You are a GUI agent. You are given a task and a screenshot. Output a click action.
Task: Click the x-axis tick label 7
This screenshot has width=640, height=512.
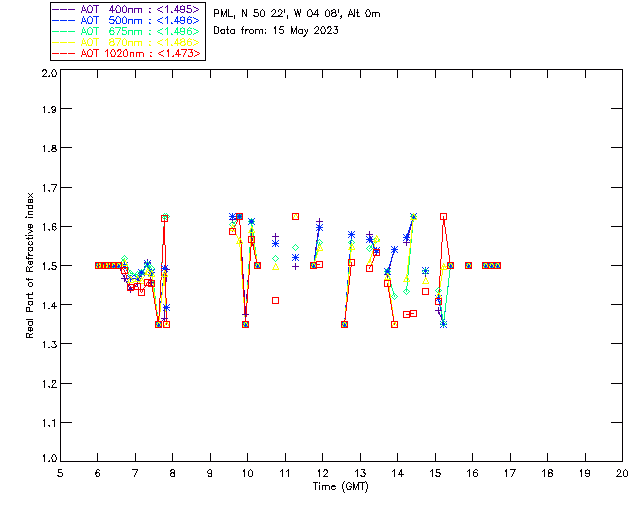[135, 473]
